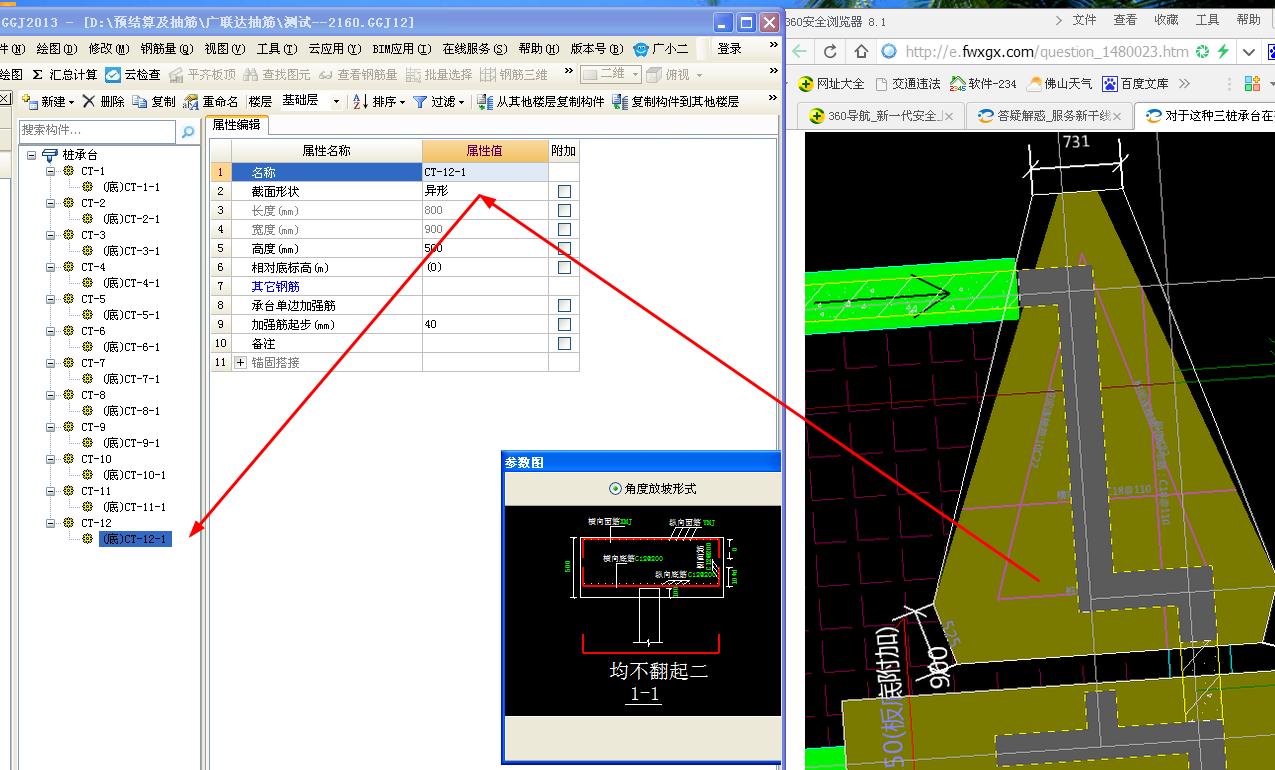This screenshot has height=770, width=1275.
Task: Open the 软件-234 bookmark
Action: [x=984, y=84]
